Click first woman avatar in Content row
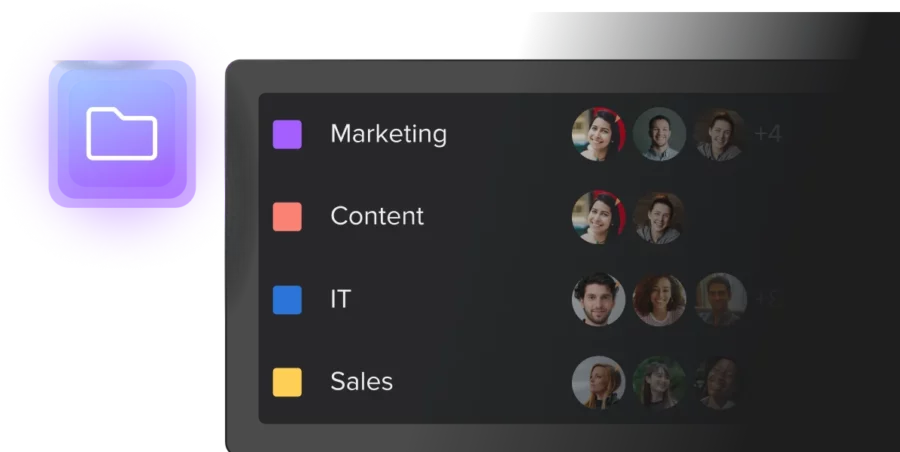Viewport: 900px width, 452px height. point(599,217)
